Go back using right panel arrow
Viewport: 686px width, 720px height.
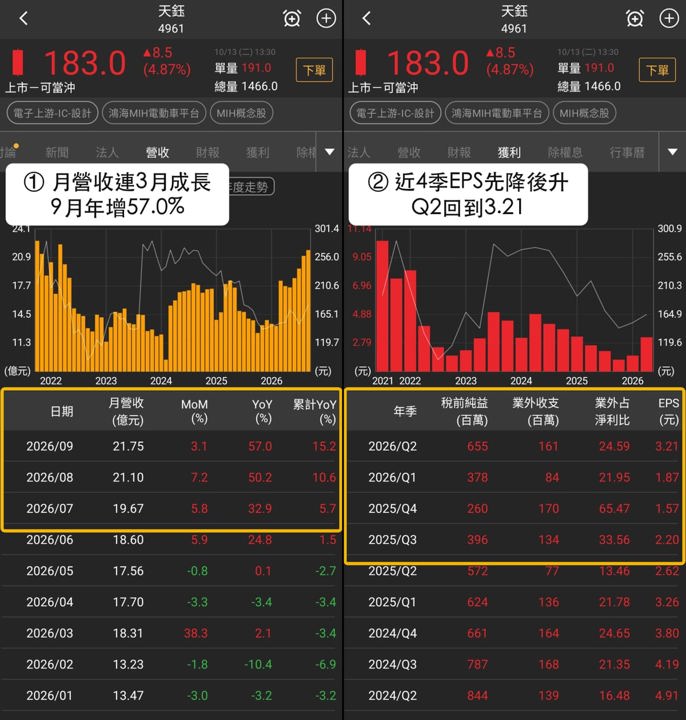click(366, 18)
